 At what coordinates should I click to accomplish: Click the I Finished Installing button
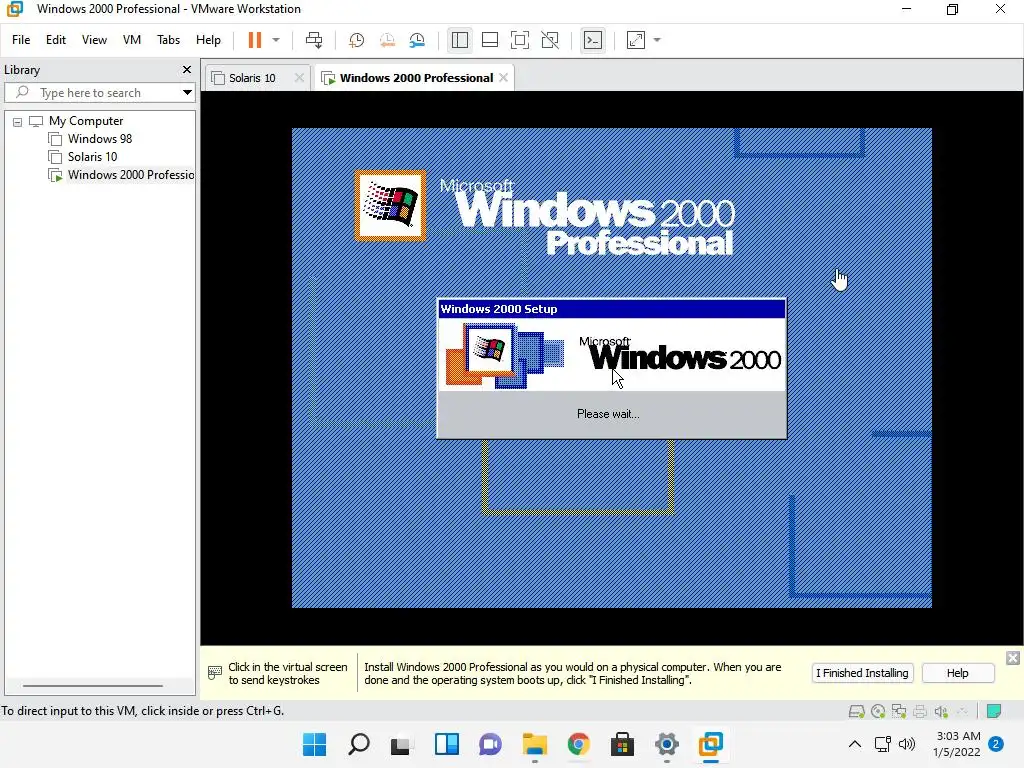click(x=862, y=673)
